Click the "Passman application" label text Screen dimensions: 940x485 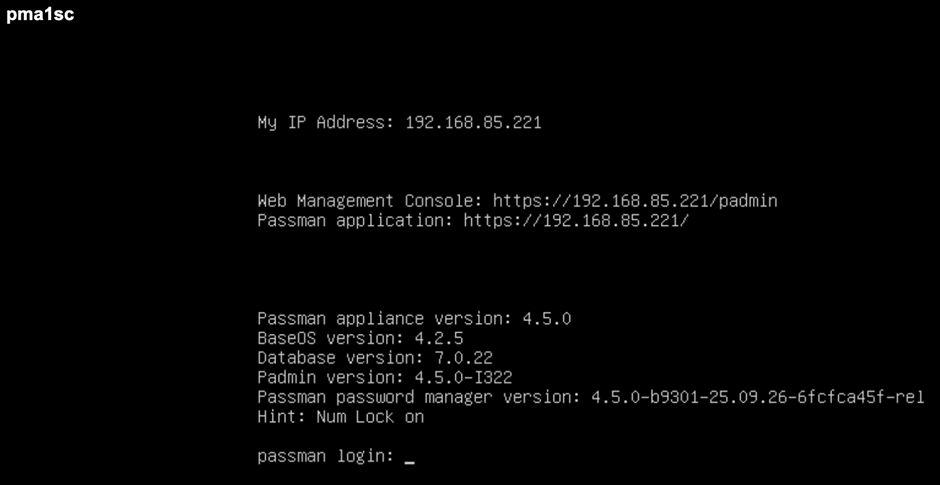point(355,220)
